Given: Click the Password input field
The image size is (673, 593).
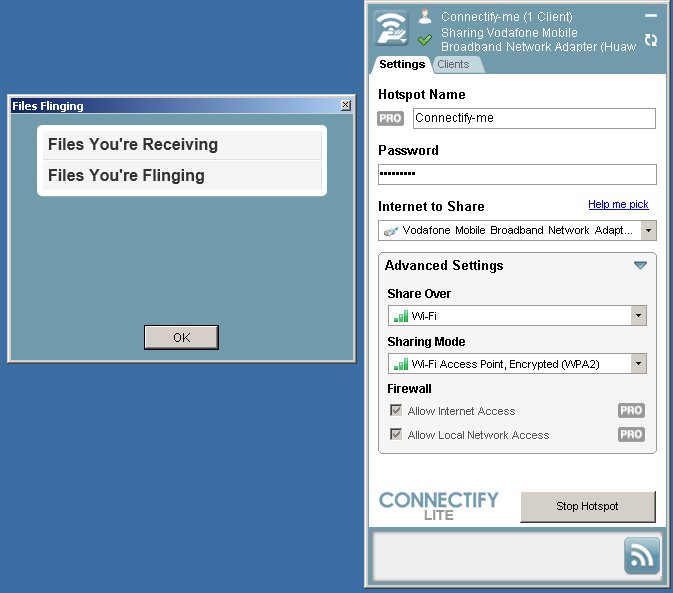Looking at the screenshot, I should tap(517, 174).
